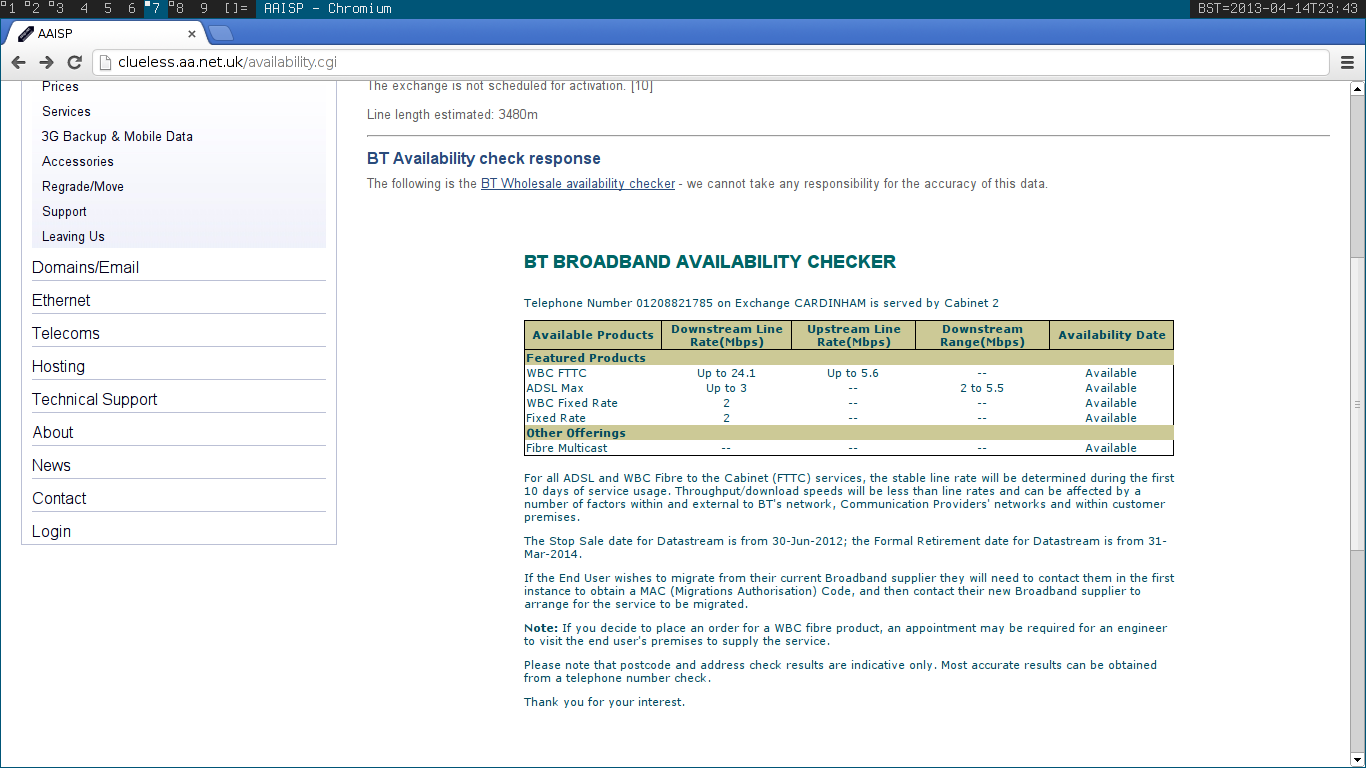1366x768 pixels.
Task: Click the page scrollbar down arrow
Action: click(1357, 759)
